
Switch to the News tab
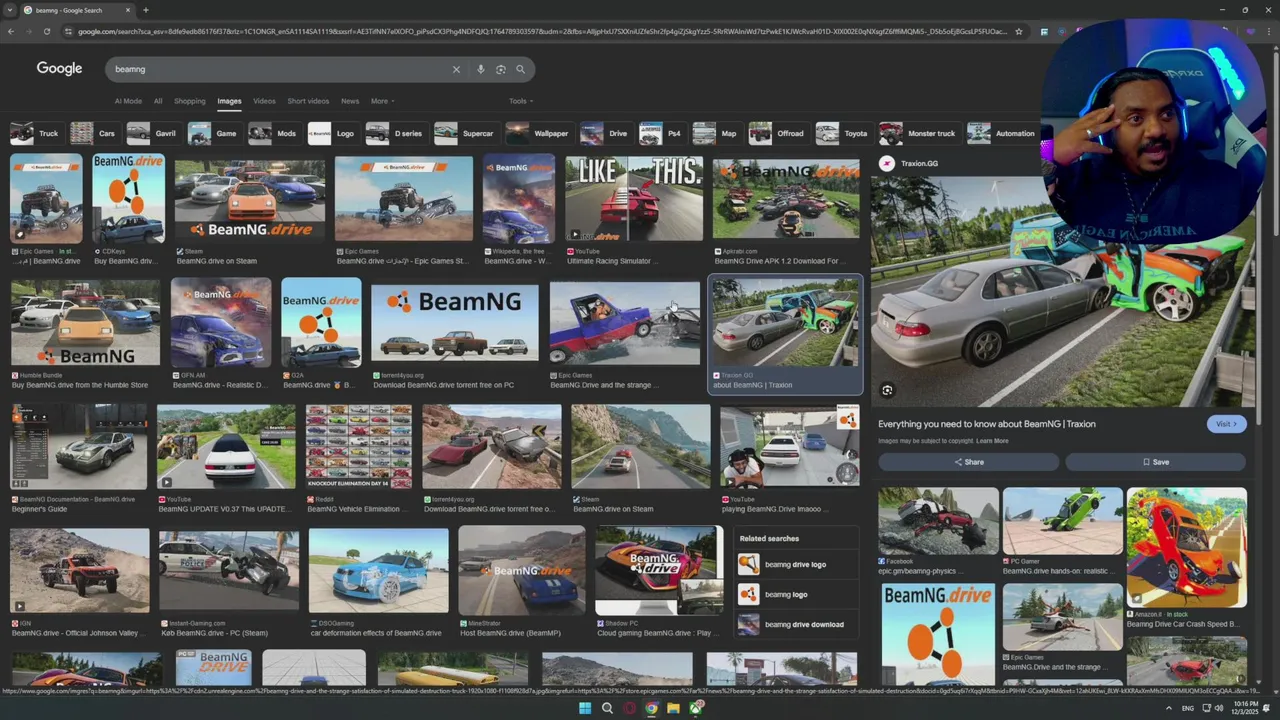349,101
